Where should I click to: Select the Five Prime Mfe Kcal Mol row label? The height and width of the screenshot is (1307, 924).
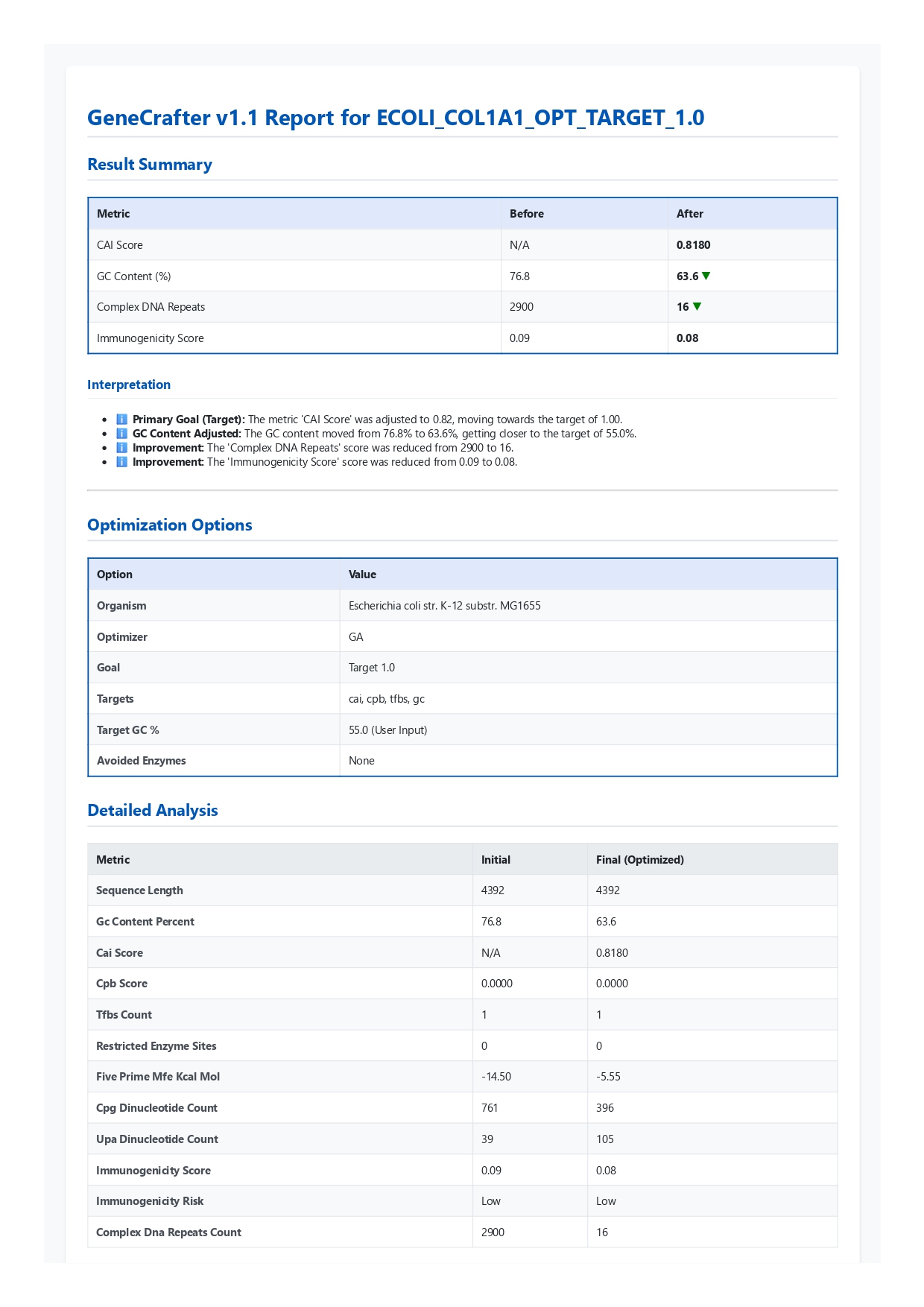pyautogui.click(x=158, y=1077)
